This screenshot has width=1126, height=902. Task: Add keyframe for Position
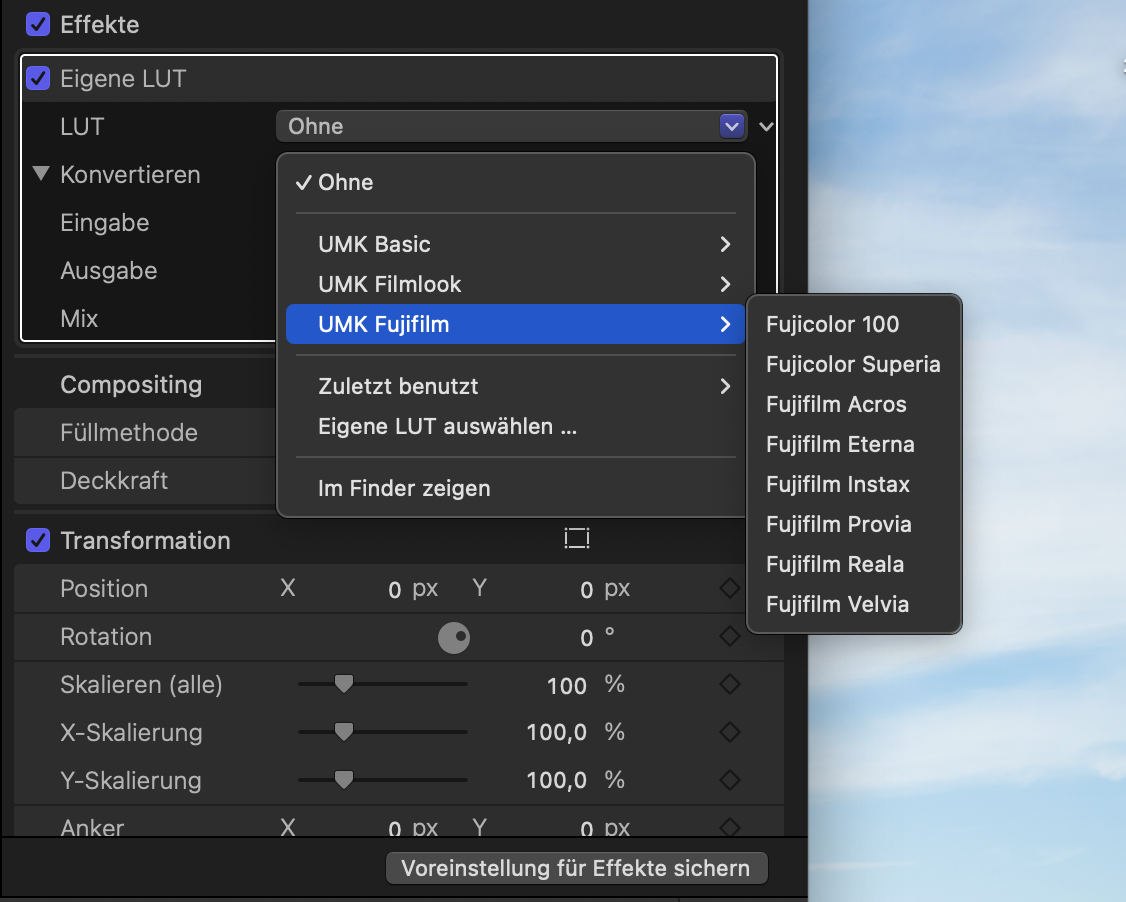click(x=730, y=588)
